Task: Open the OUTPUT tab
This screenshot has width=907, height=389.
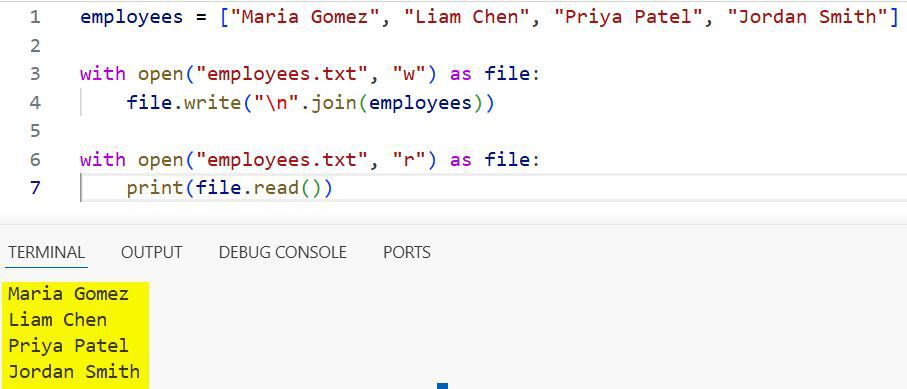Action: coord(152,252)
